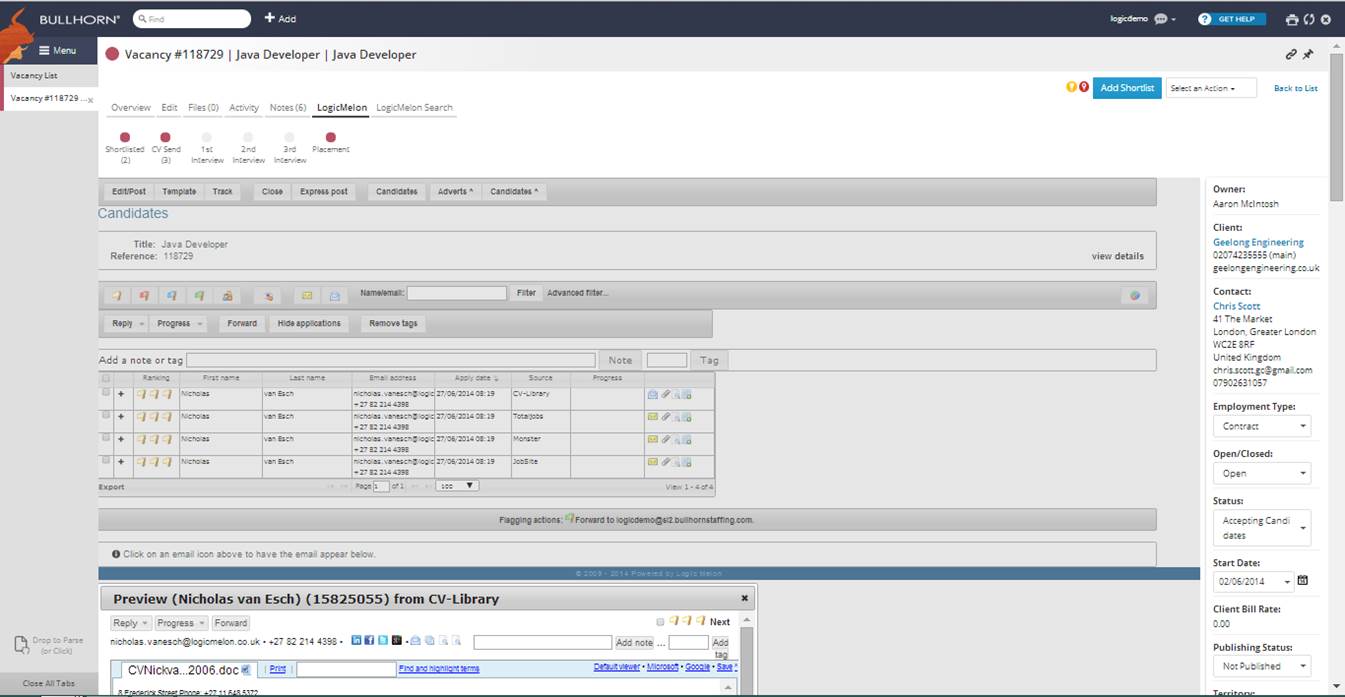1345x697 pixels.
Task: Expand the CV-Library row plus sign
Action: click(121, 394)
